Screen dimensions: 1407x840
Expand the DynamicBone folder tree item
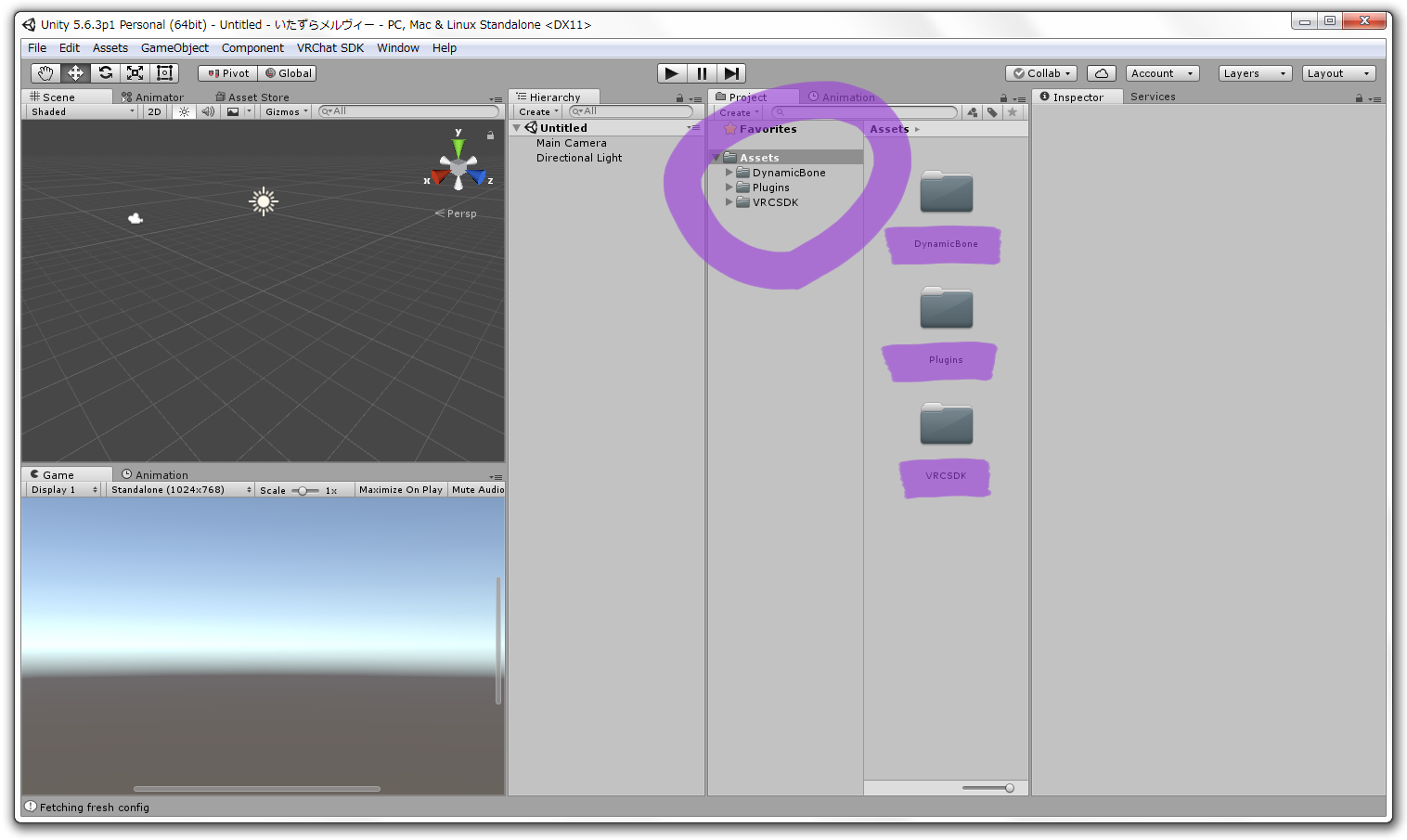click(729, 173)
